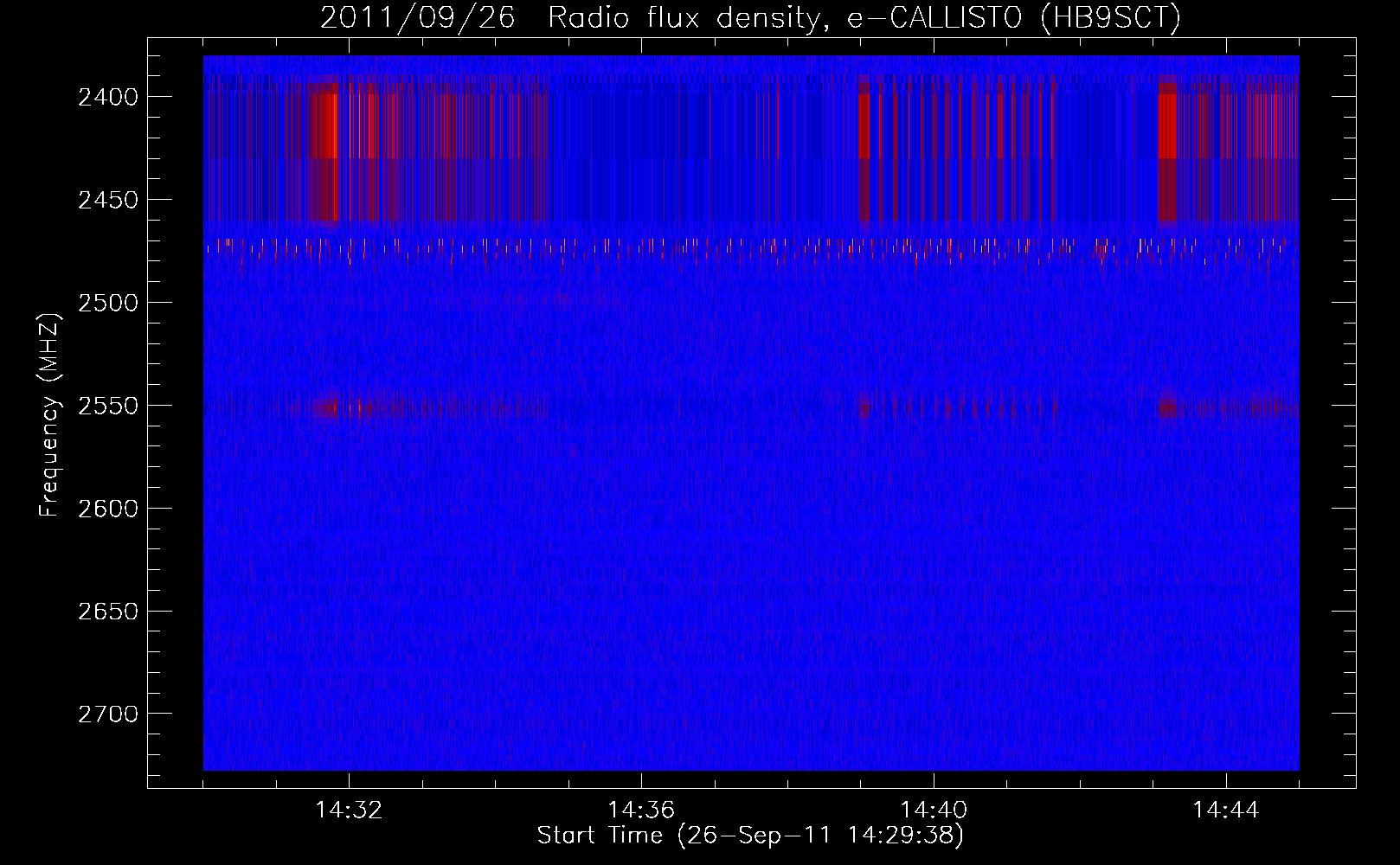This screenshot has width=1400, height=865.
Task: Click the 2600 frequency tick label
Action: point(108,509)
